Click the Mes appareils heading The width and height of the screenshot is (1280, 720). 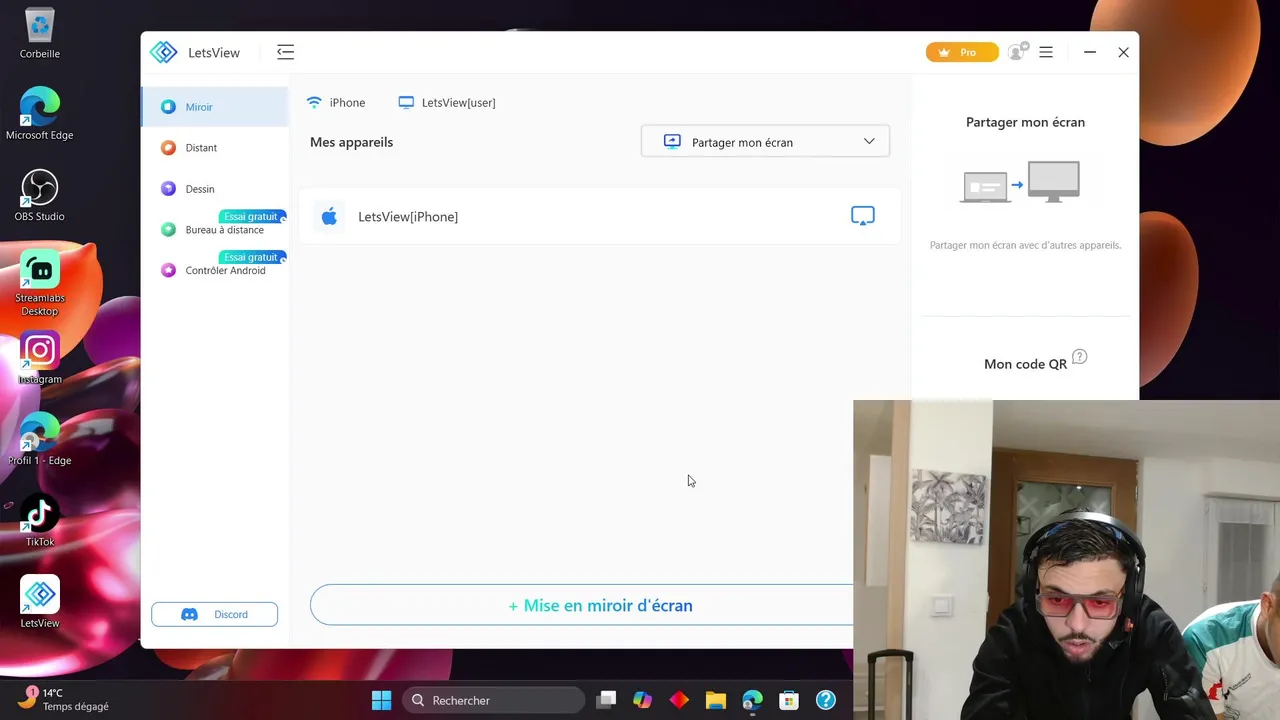pos(351,142)
